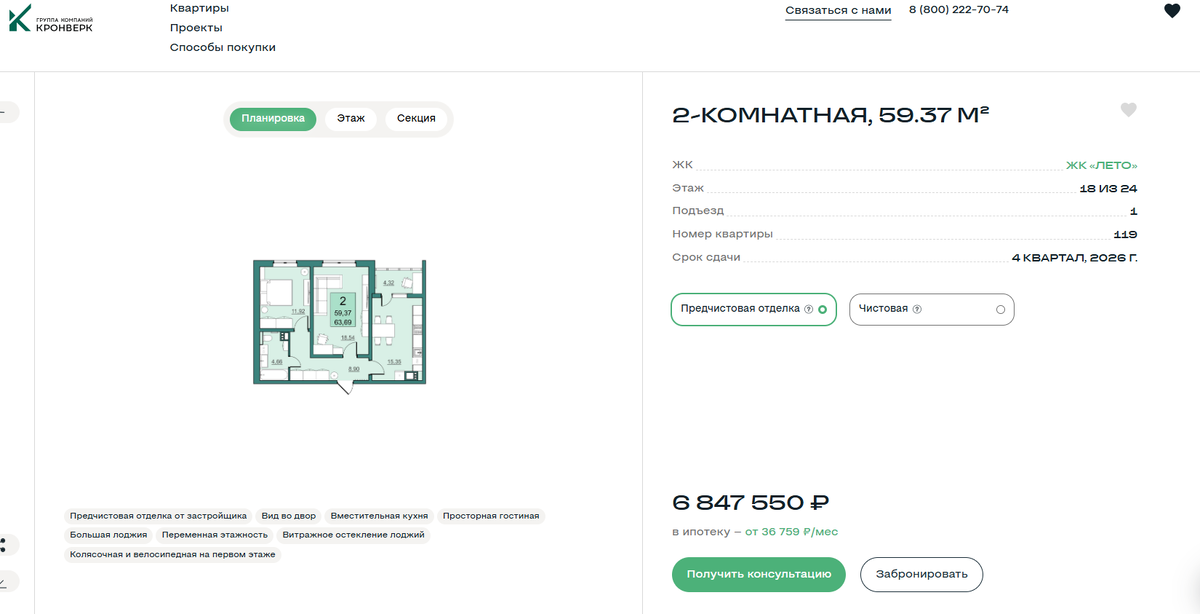Click the 2-КОМНАТНАЯ, 59.37 М² heading
The height and width of the screenshot is (614, 1200).
tap(831, 115)
